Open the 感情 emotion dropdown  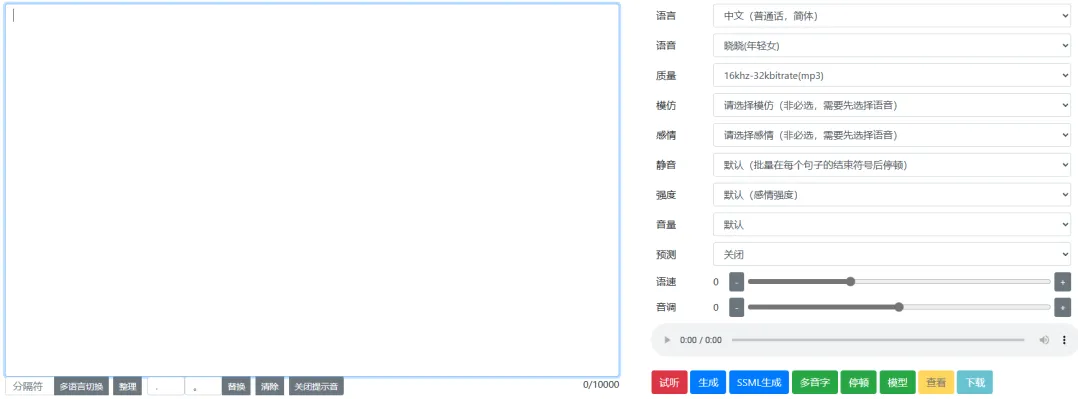point(892,136)
